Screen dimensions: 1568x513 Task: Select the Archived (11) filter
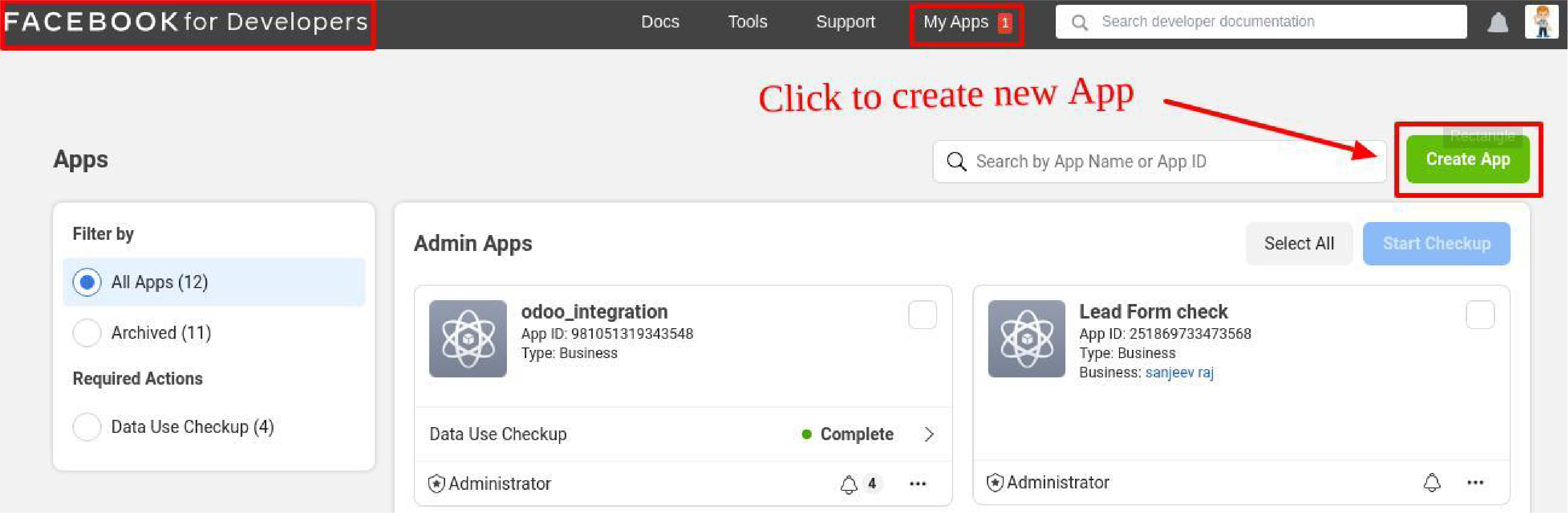[x=214, y=333]
